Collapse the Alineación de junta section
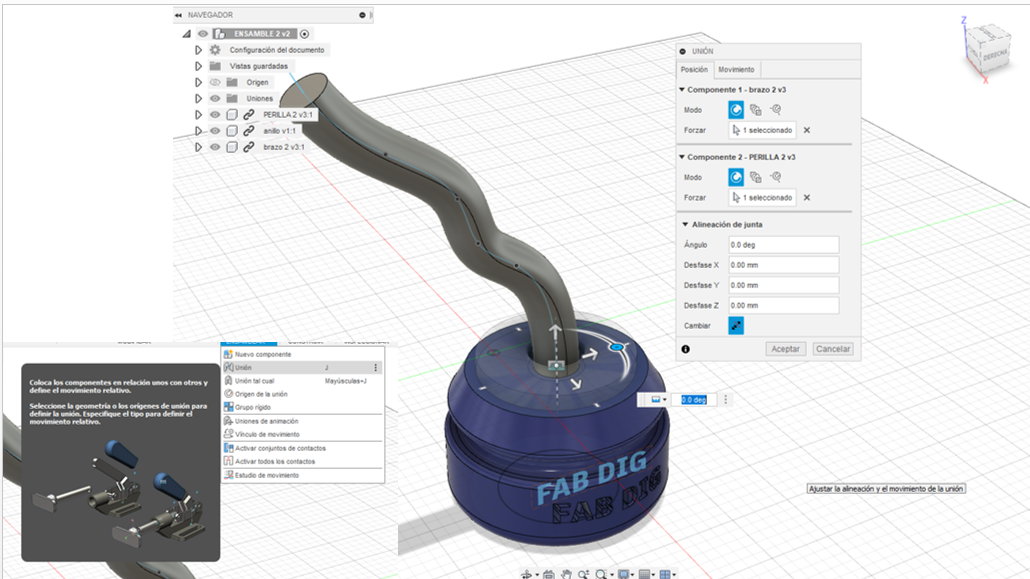 [x=685, y=224]
